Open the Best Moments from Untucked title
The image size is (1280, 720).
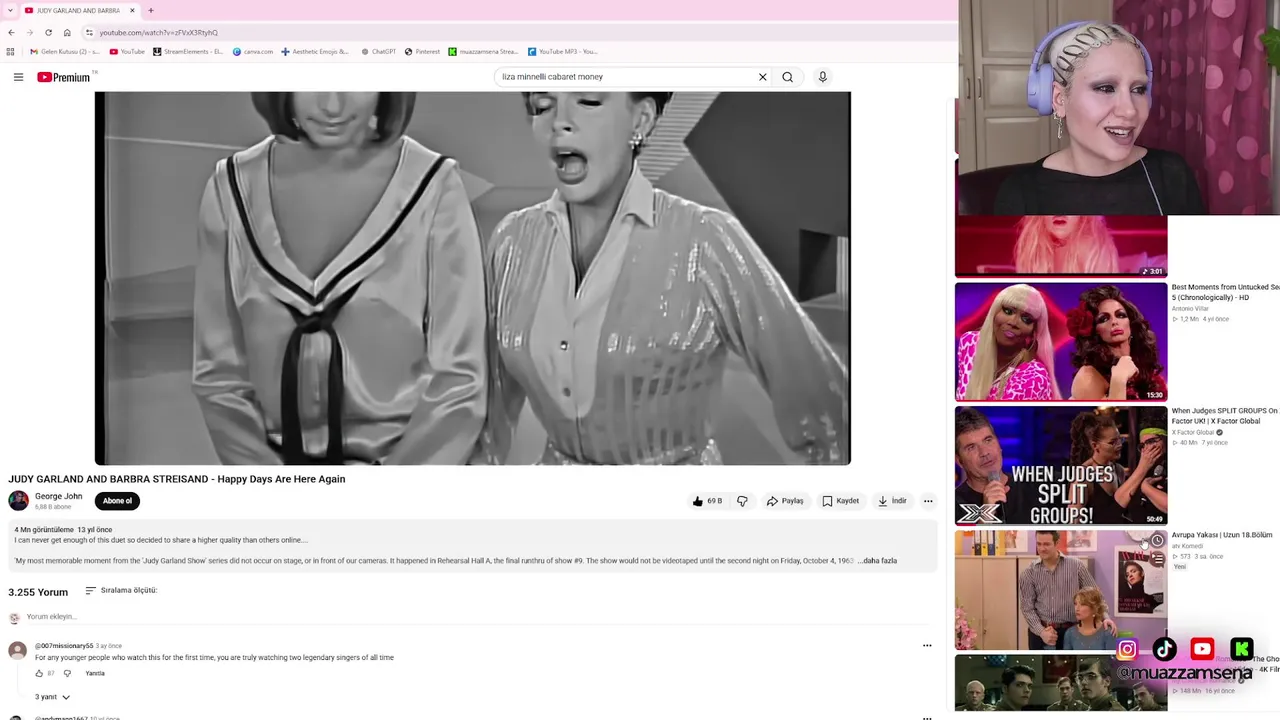click(x=1225, y=292)
